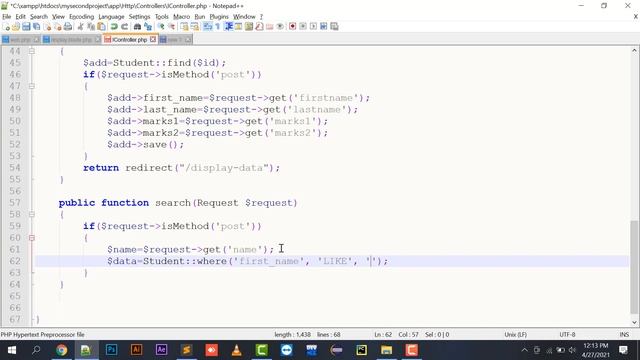Screen dimensions: 640x360
Task: Click the Paste clipboard toolbar icon
Action: tap(101, 27)
